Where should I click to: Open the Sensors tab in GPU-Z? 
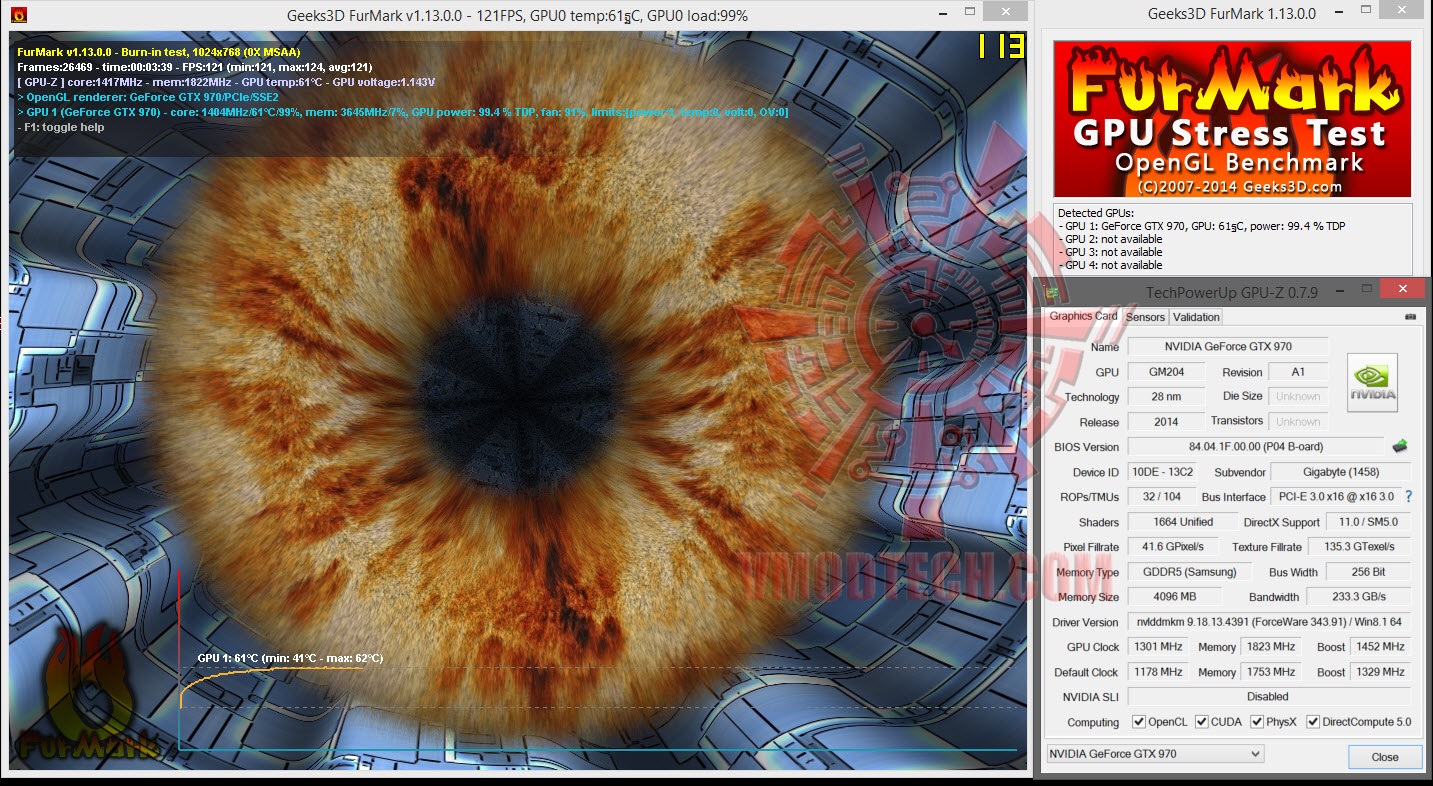[1145, 317]
